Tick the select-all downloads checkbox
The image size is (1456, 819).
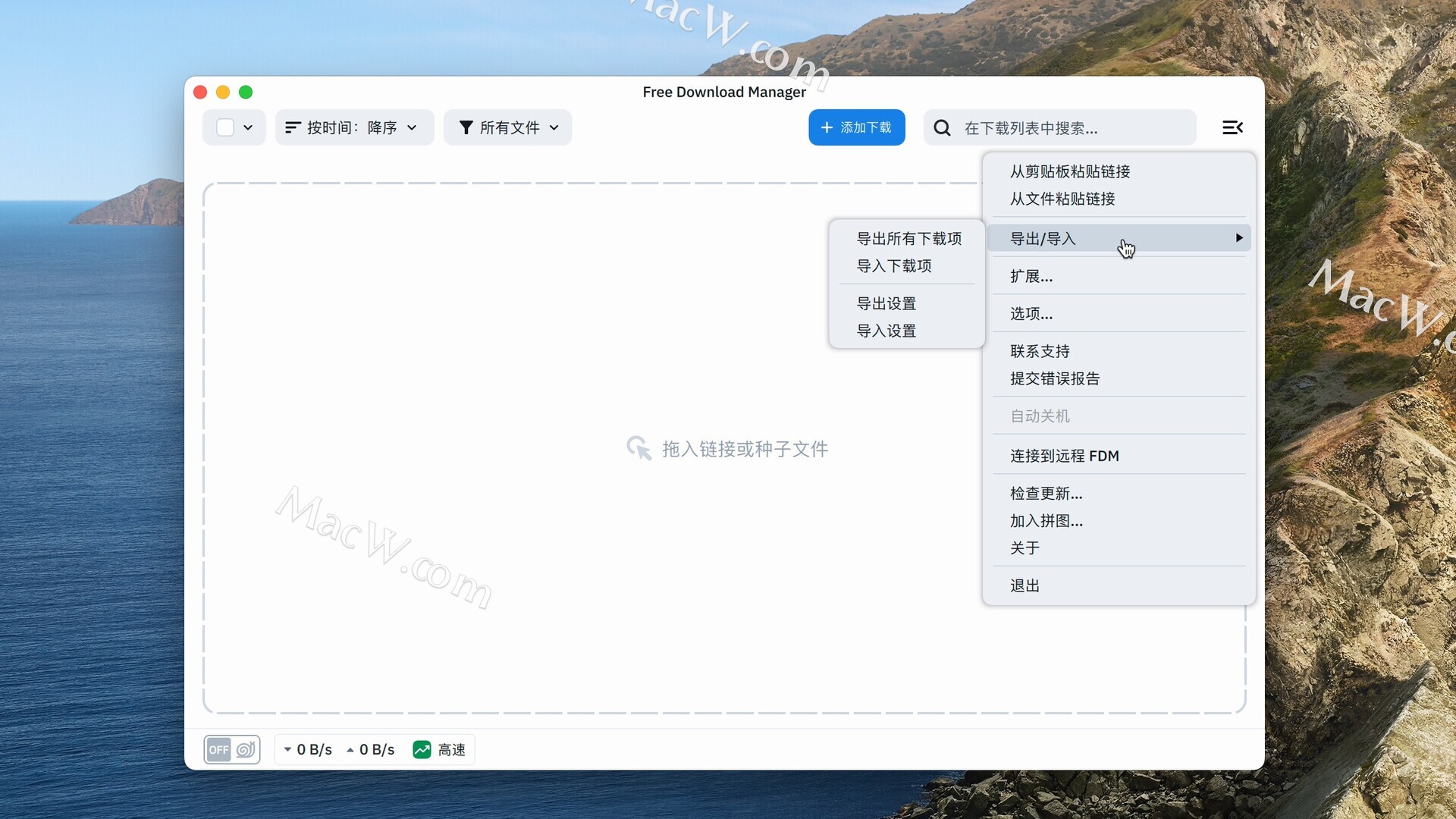tap(225, 127)
